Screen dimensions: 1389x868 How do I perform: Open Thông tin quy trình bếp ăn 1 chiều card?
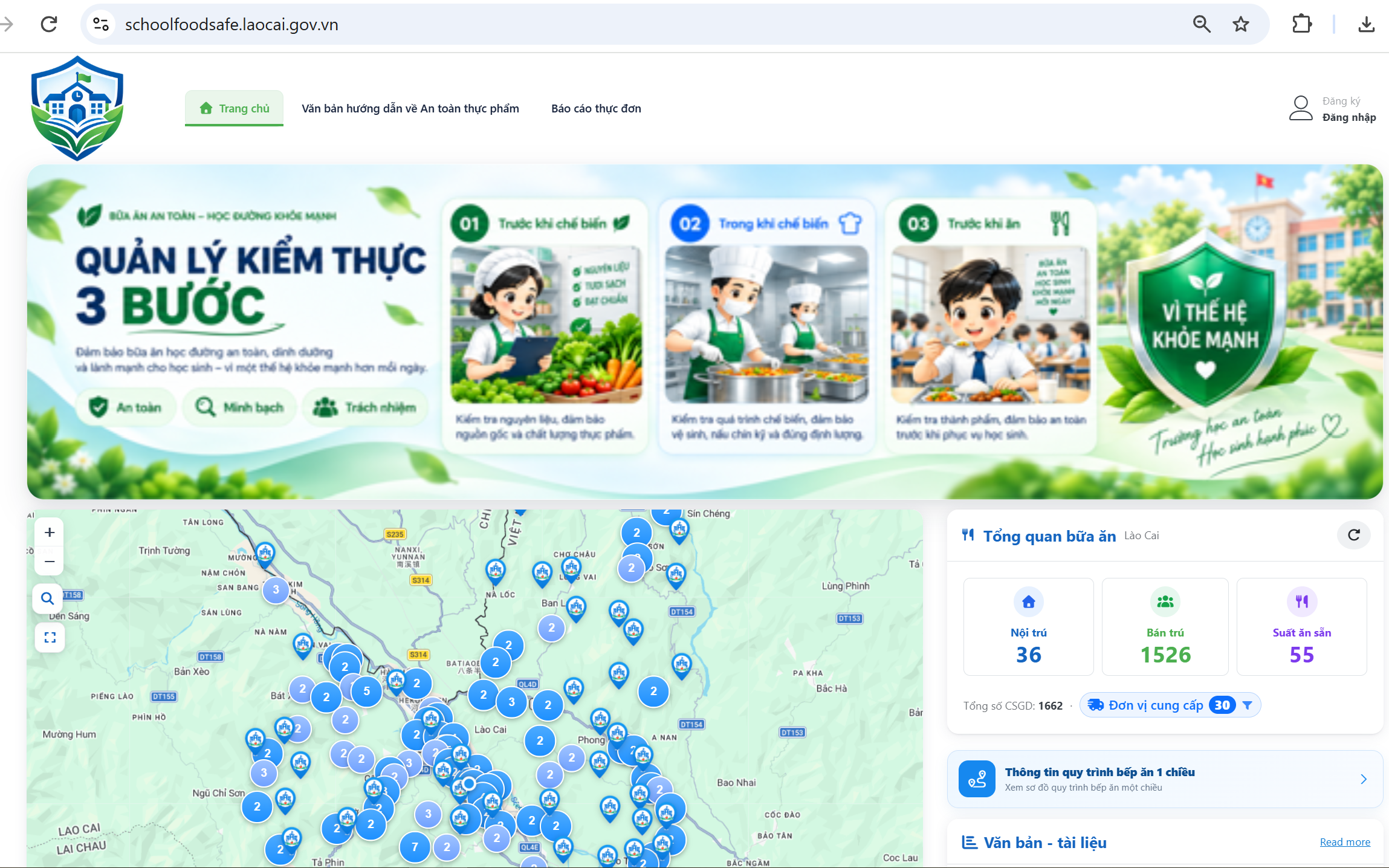tap(1165, 779)
